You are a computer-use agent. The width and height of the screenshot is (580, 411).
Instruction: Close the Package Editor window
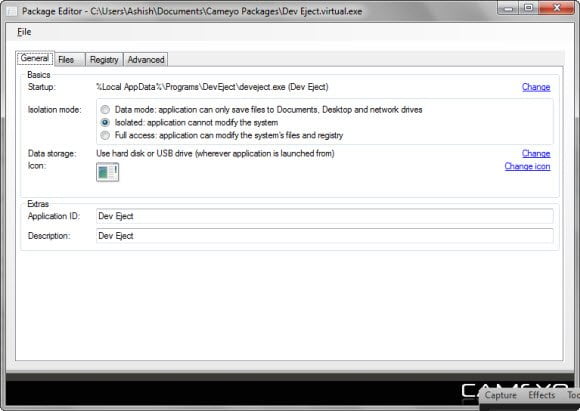(x=557, y=8)
